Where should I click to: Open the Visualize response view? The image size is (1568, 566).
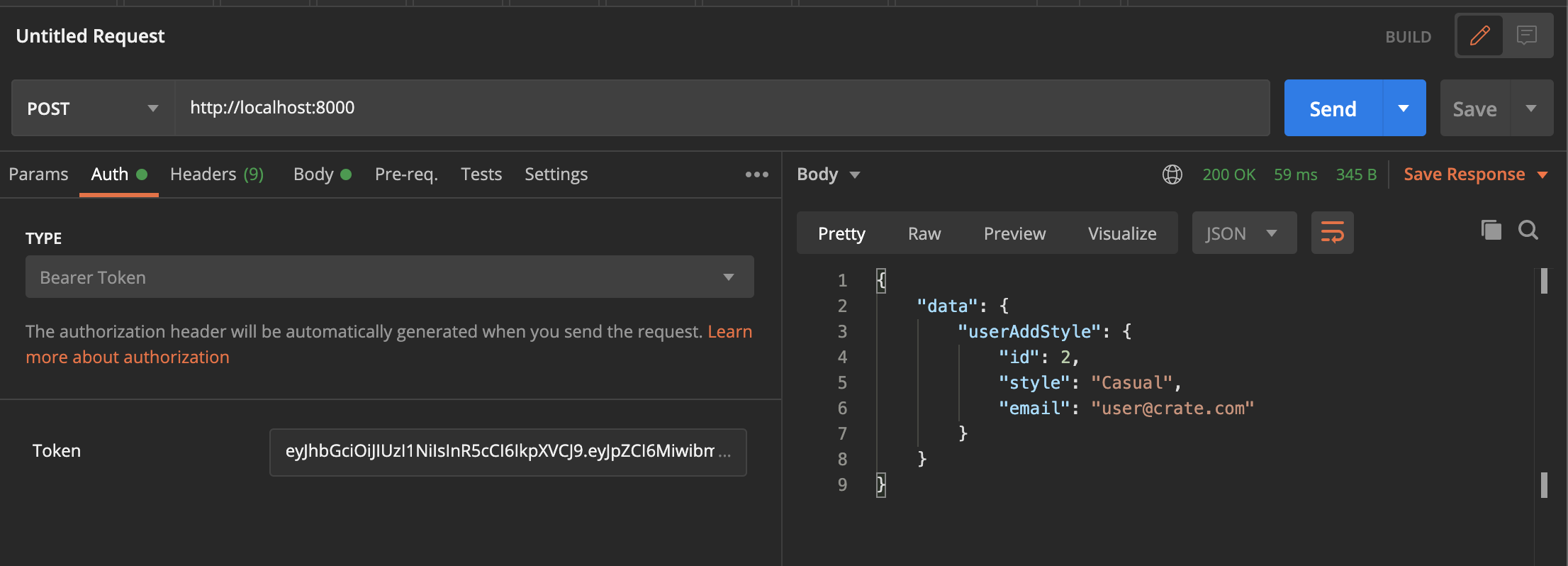pyautogui.click(x=1122, y=233)
